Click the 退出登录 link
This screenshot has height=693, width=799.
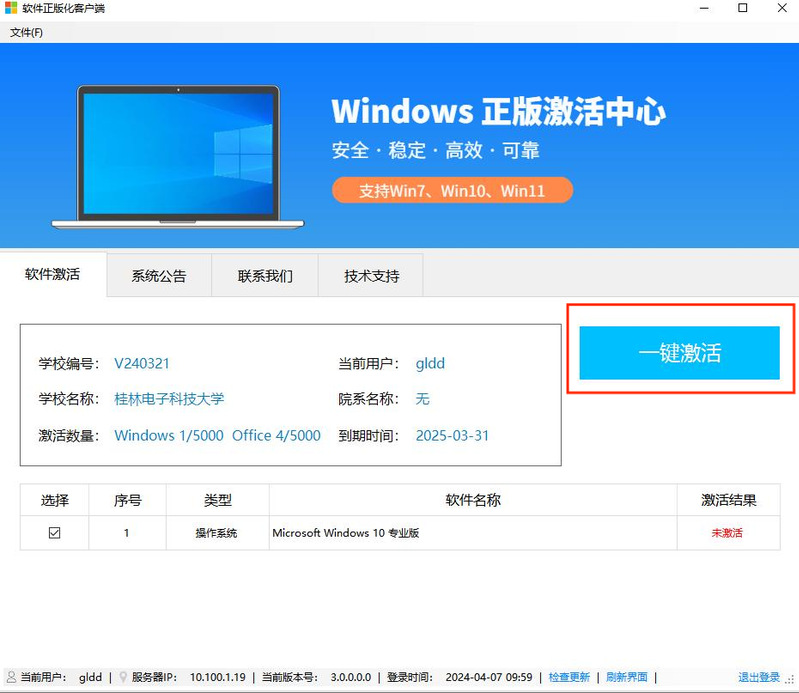pos(758,677)
